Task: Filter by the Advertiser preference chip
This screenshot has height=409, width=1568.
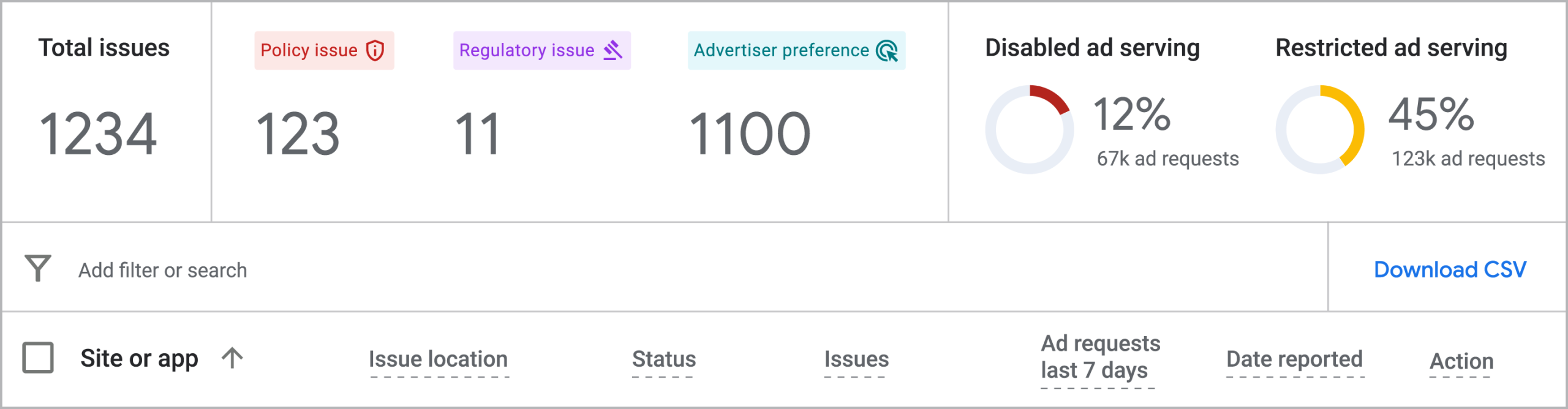Action: [796, 50]
